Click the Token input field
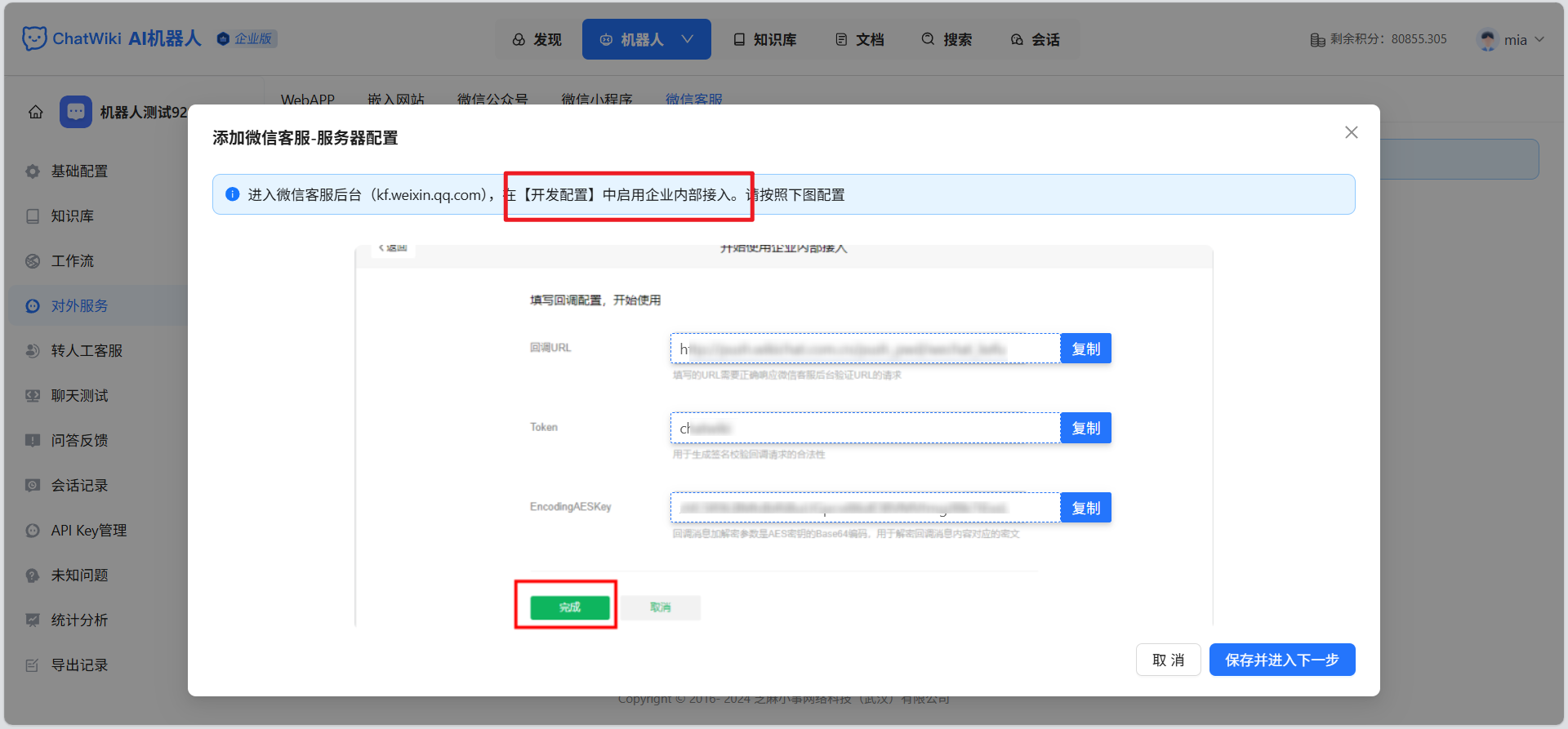1568x729 pixels. pyautogui.click(x=866, y=428)
